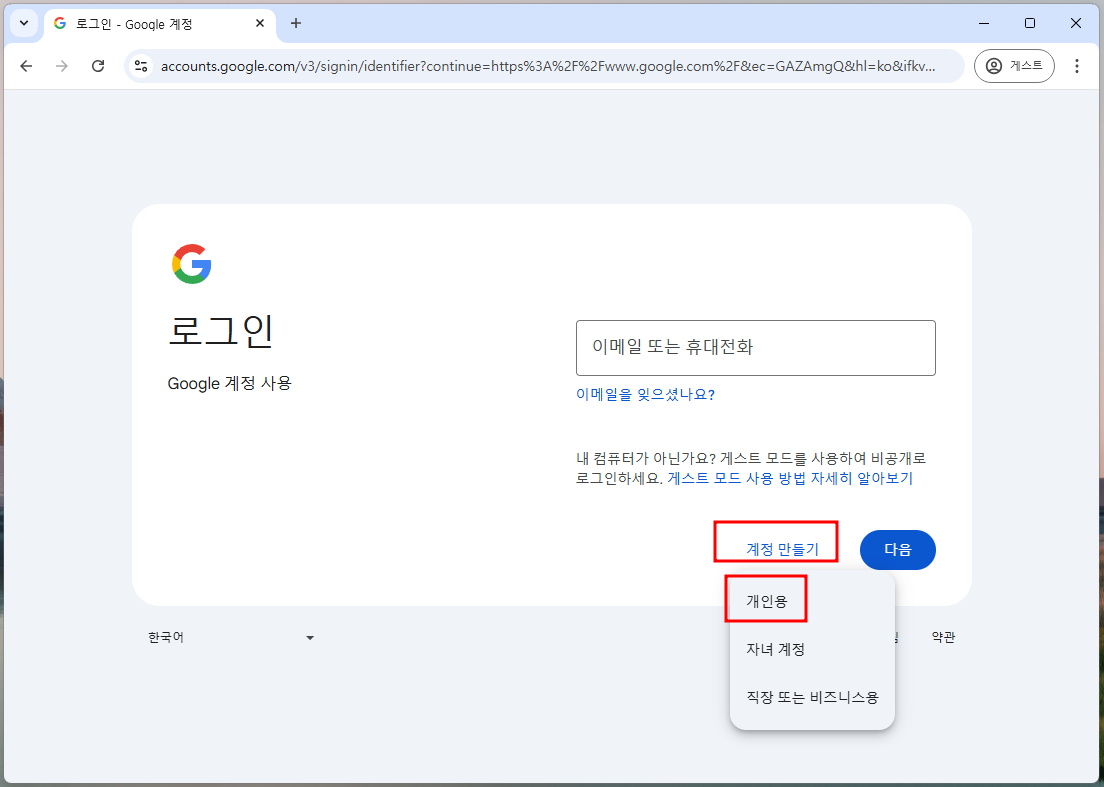Close the 로그인 - Google 계정 tab

(x=260, y=23)
